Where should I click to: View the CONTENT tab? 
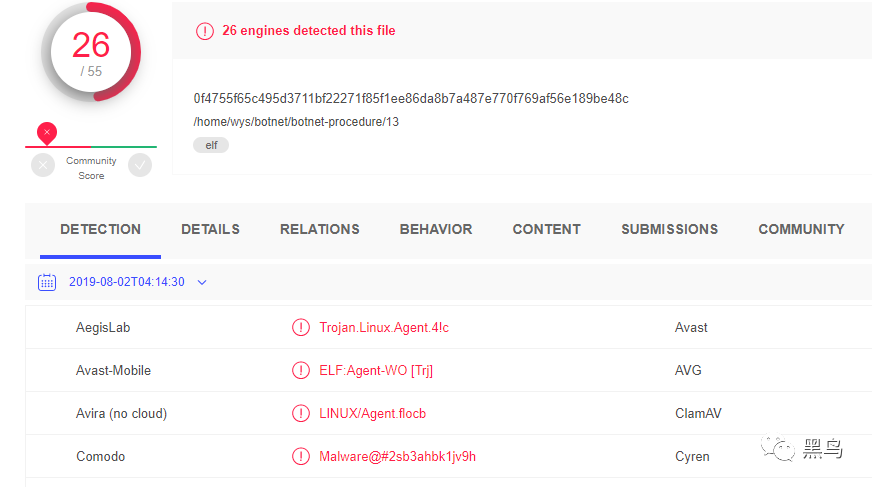(x=546, y=229)
